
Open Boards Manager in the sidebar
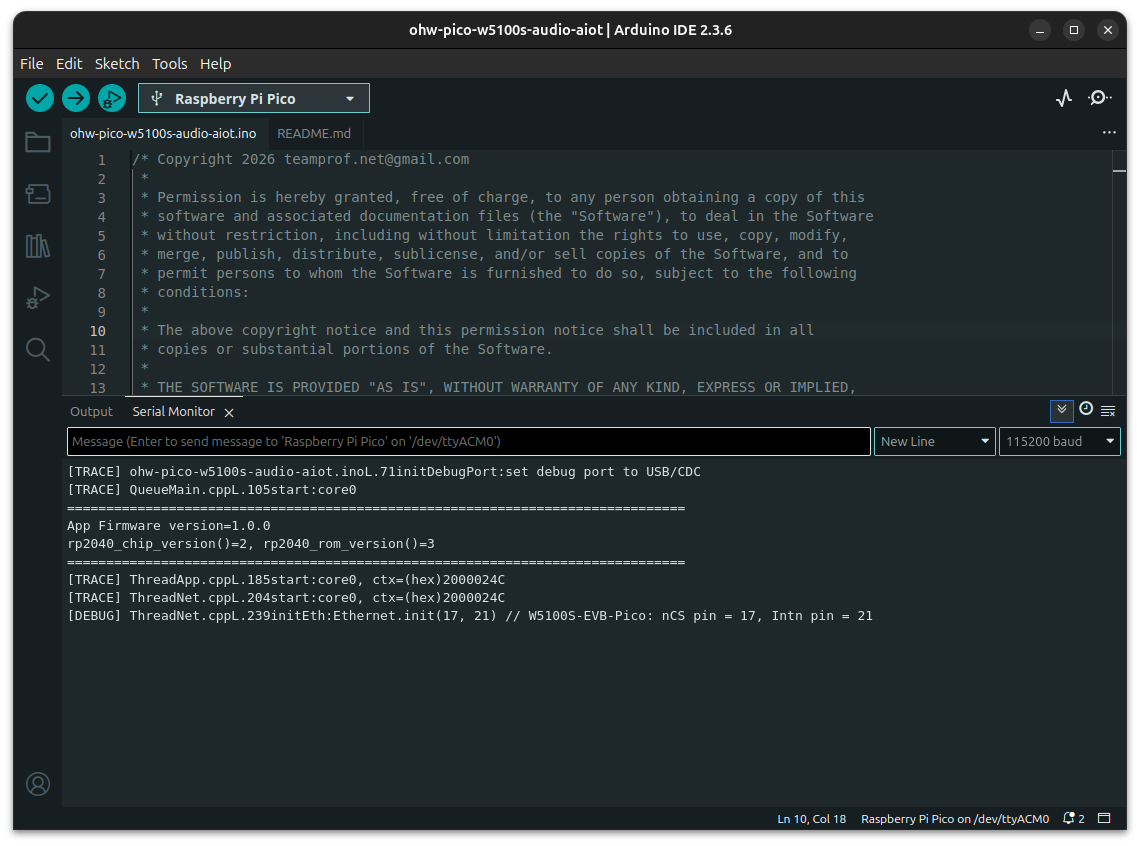[x=38, y=194]
